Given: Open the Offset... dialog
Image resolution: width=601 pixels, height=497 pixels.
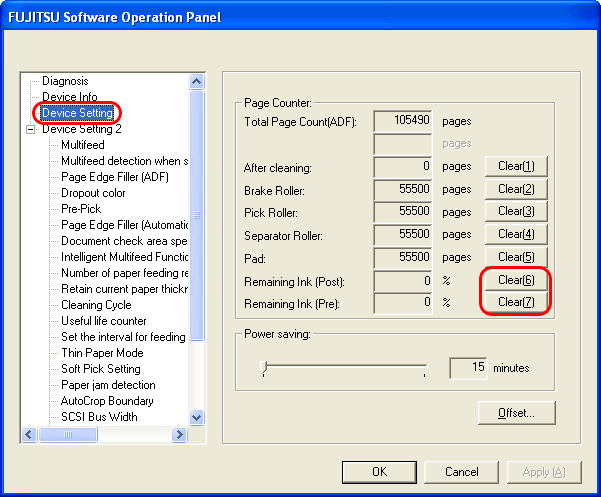Looking at the screenshot, I should click(516, 413).
